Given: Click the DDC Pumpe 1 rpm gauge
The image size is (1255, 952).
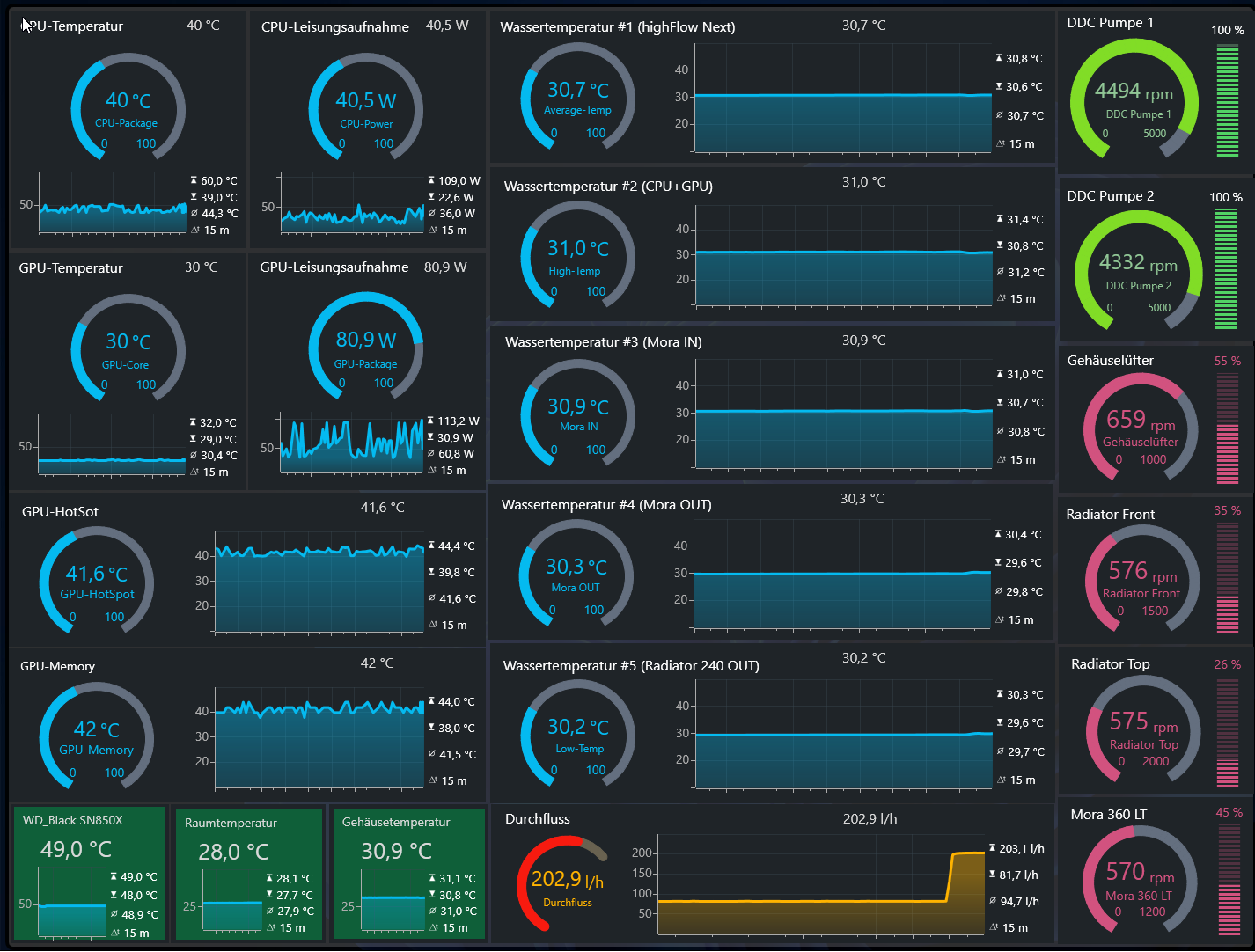Looking at the screenshot, I should [1134, 99].
